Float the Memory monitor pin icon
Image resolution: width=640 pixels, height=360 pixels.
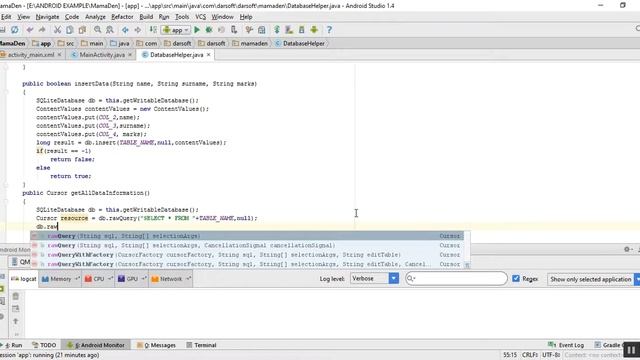pos(77,279)
